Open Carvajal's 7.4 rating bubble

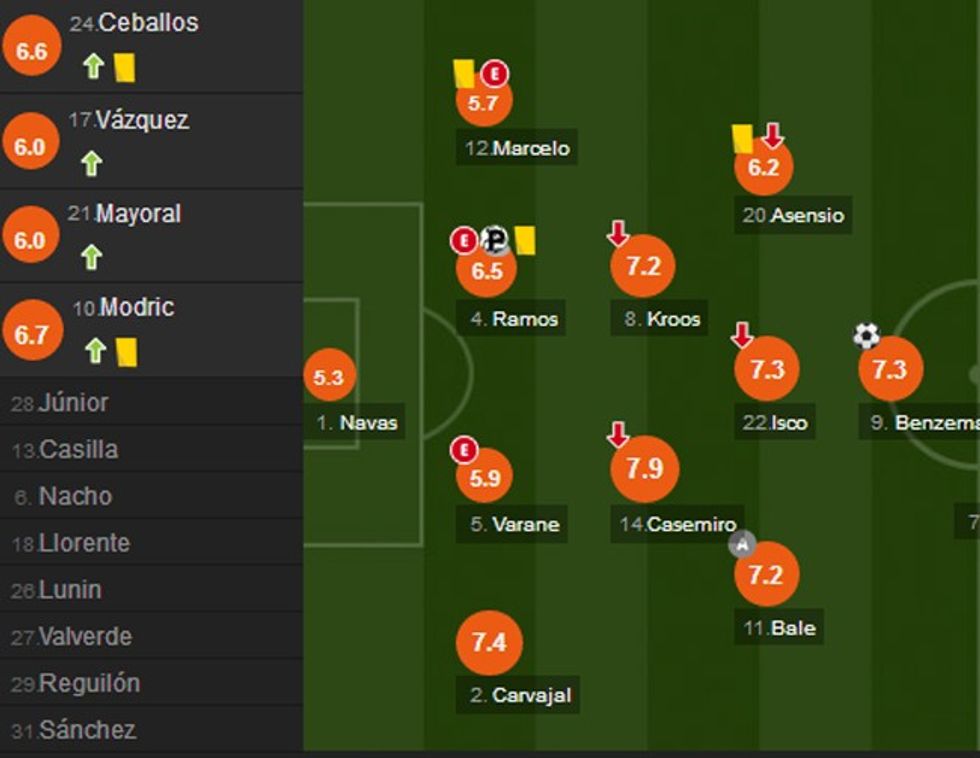tap(489, 642)
